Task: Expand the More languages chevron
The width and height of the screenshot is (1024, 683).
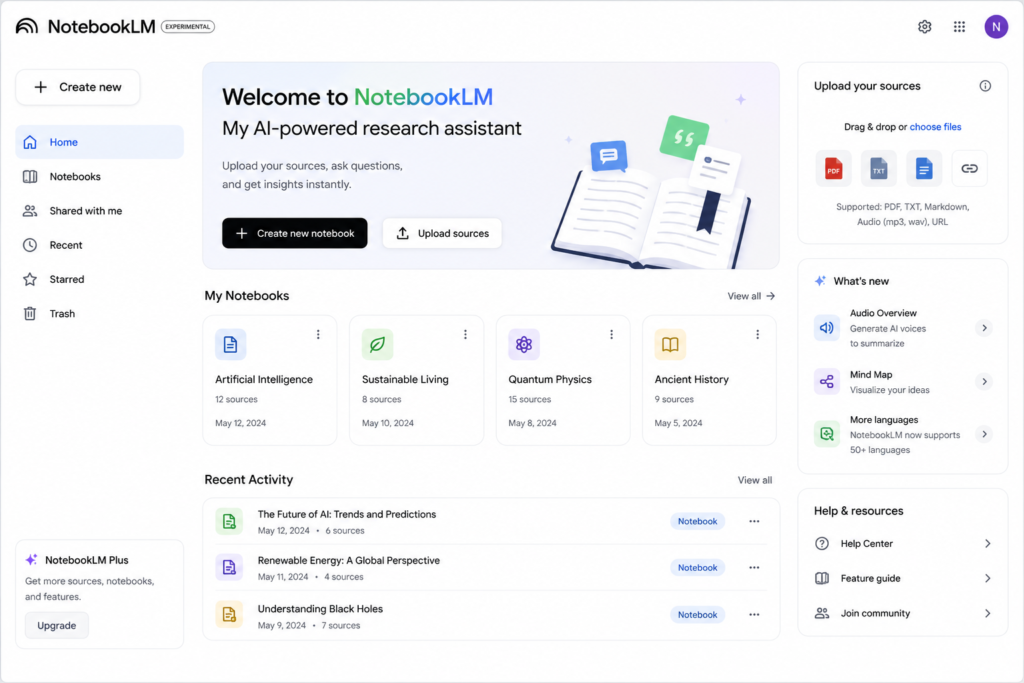Action: [984, 434]
